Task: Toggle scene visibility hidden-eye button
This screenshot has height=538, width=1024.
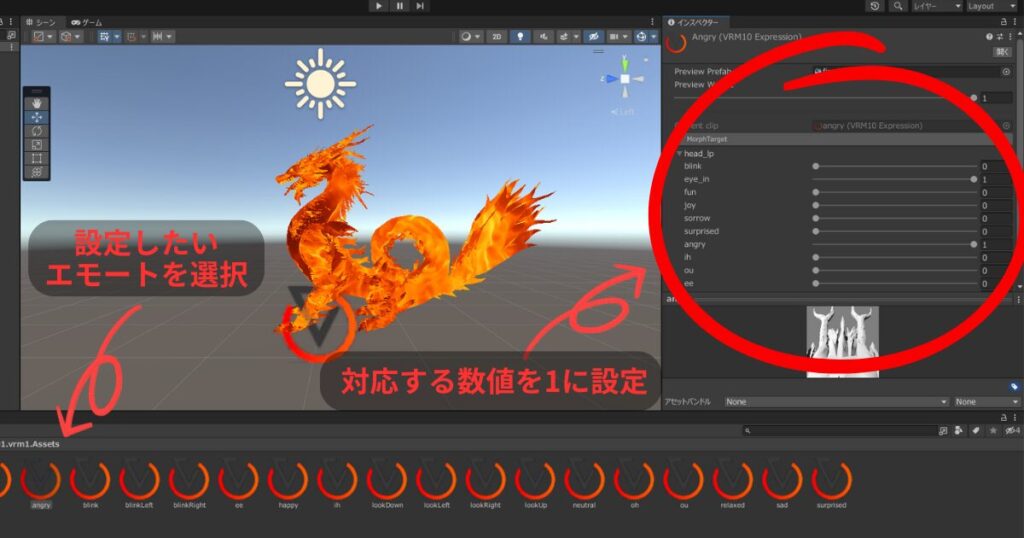Action: pyautogui.click(x=593, y=37)
